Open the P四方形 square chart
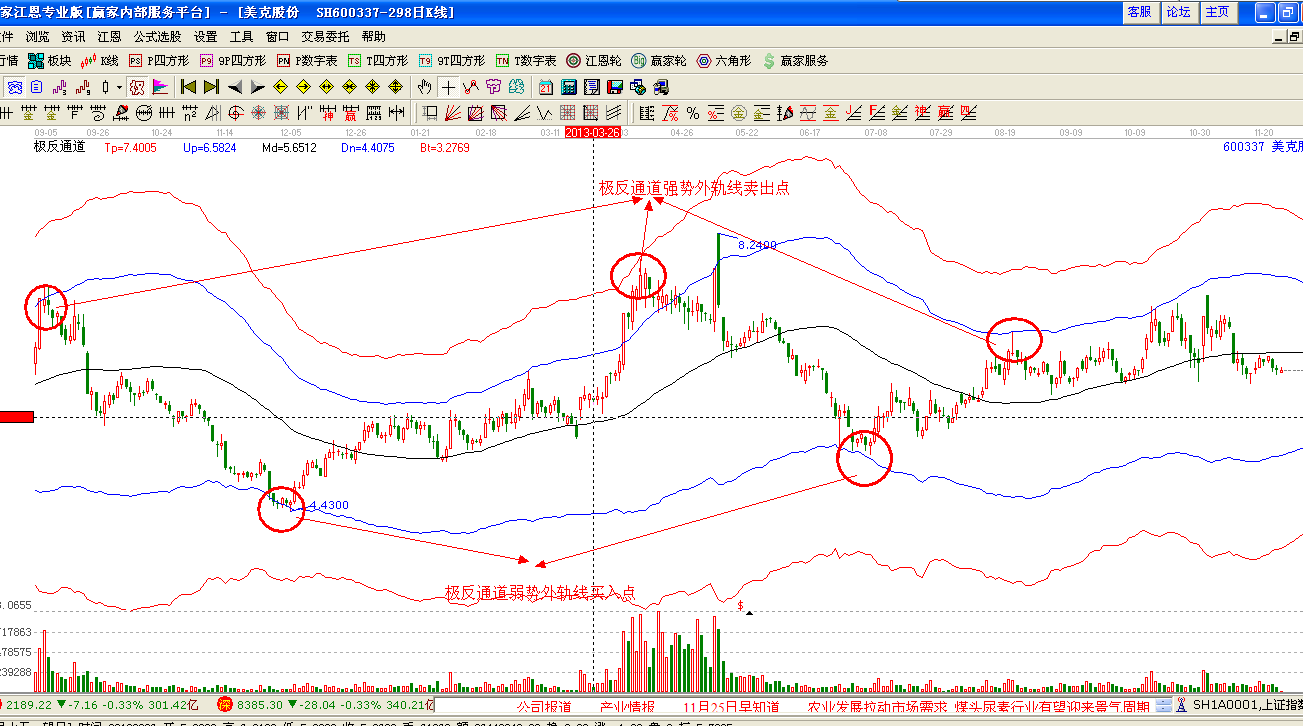The width and height of the screenshot is (1303, 726). pos(158,61)
